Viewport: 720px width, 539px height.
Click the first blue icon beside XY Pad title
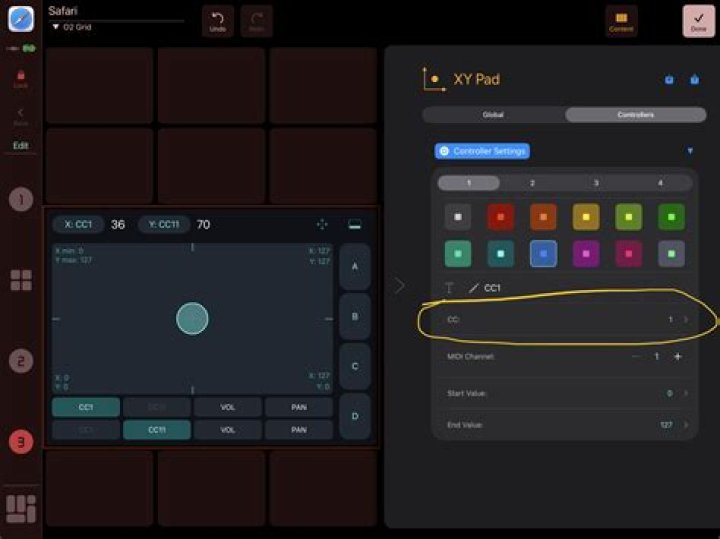click(x=669, y=80)
